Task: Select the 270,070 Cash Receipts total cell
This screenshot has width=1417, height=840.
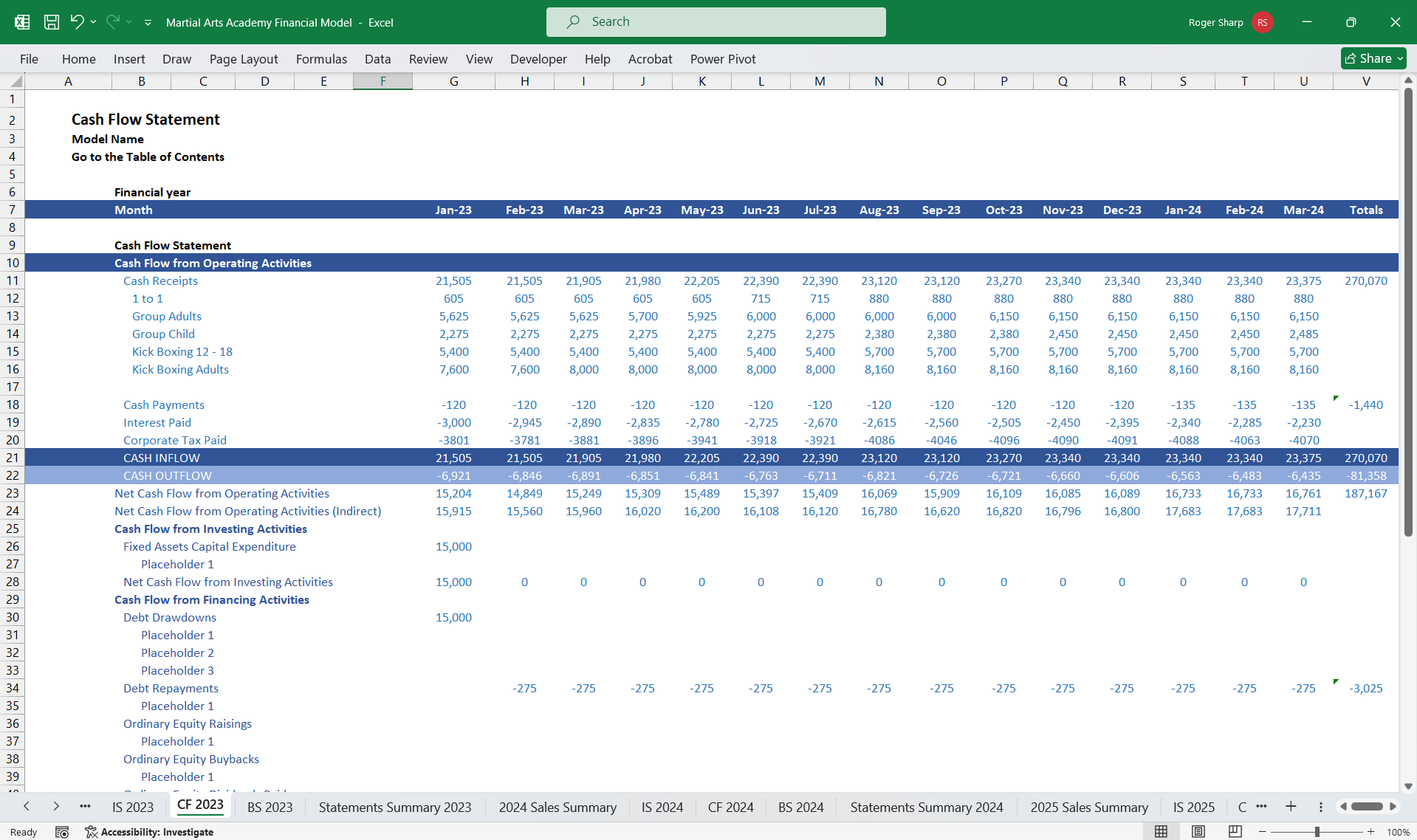Action: (1366, 280)
